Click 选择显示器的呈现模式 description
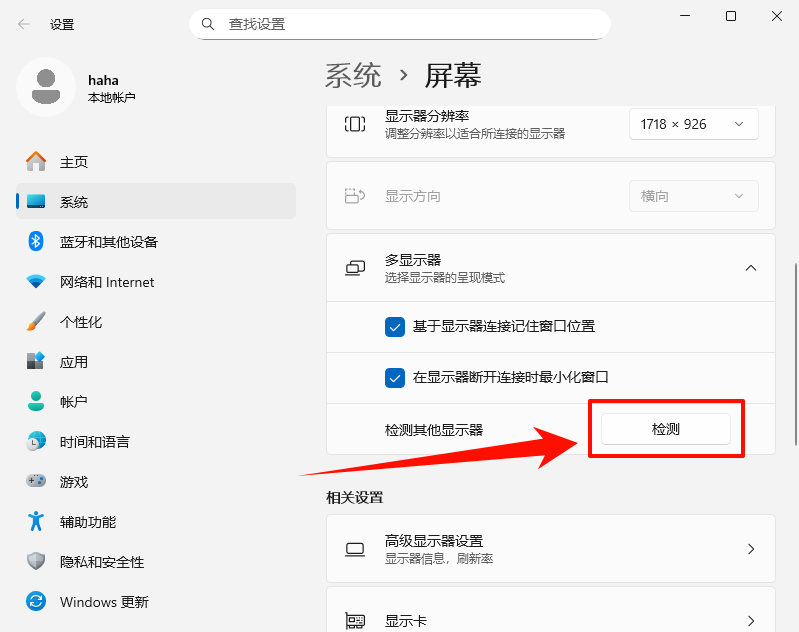799x632 pixels. pyautogui.click(x=445, y=277)
